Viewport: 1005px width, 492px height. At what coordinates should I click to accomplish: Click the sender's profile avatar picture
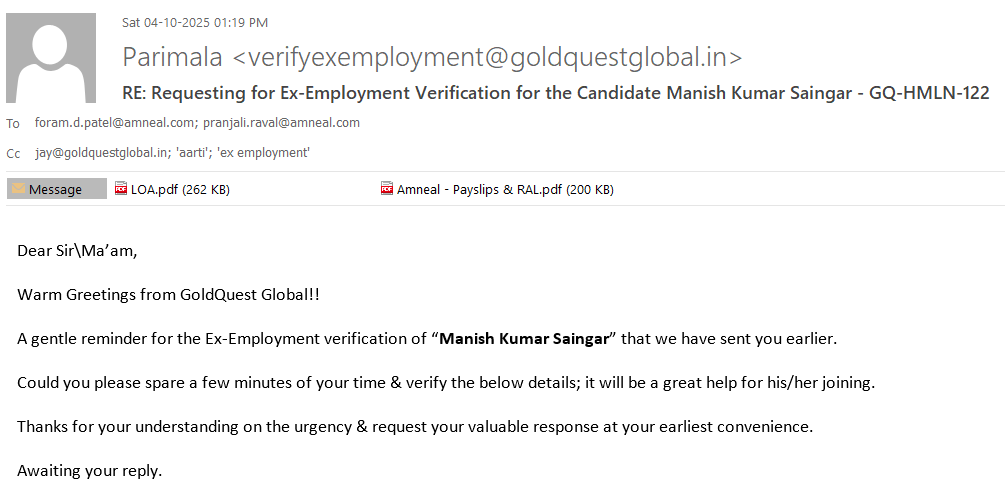50,58
